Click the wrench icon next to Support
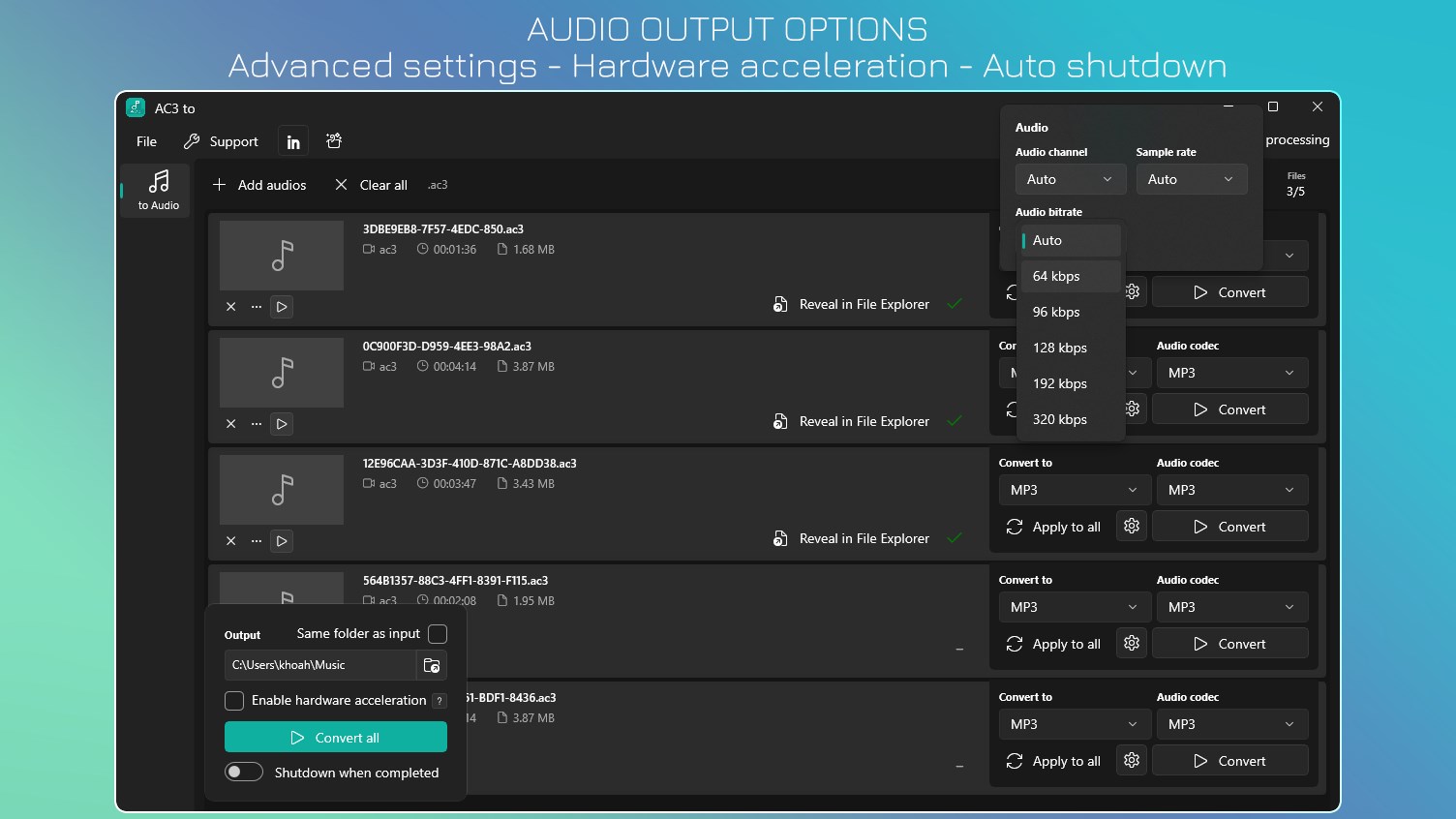1456x819 pixels. pos(191,140)
